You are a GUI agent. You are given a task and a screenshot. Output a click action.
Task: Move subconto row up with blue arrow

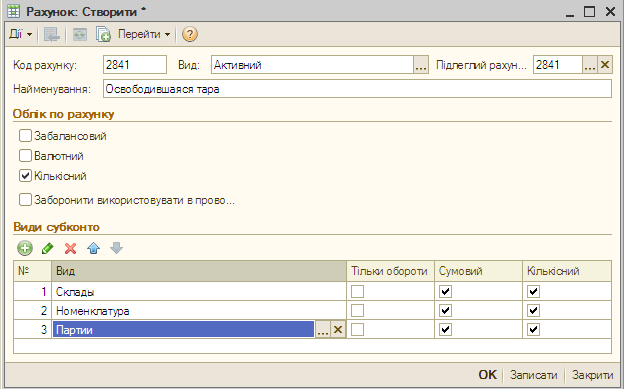click(94, 248)
